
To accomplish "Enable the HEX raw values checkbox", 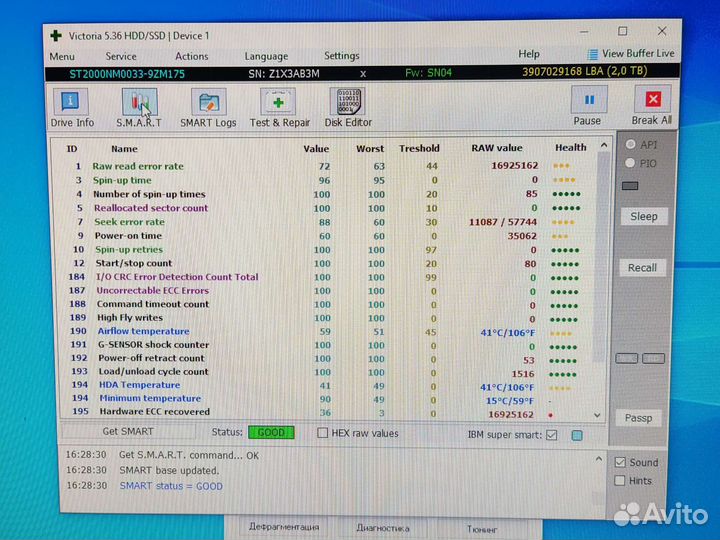I will (x=322, y=433).
